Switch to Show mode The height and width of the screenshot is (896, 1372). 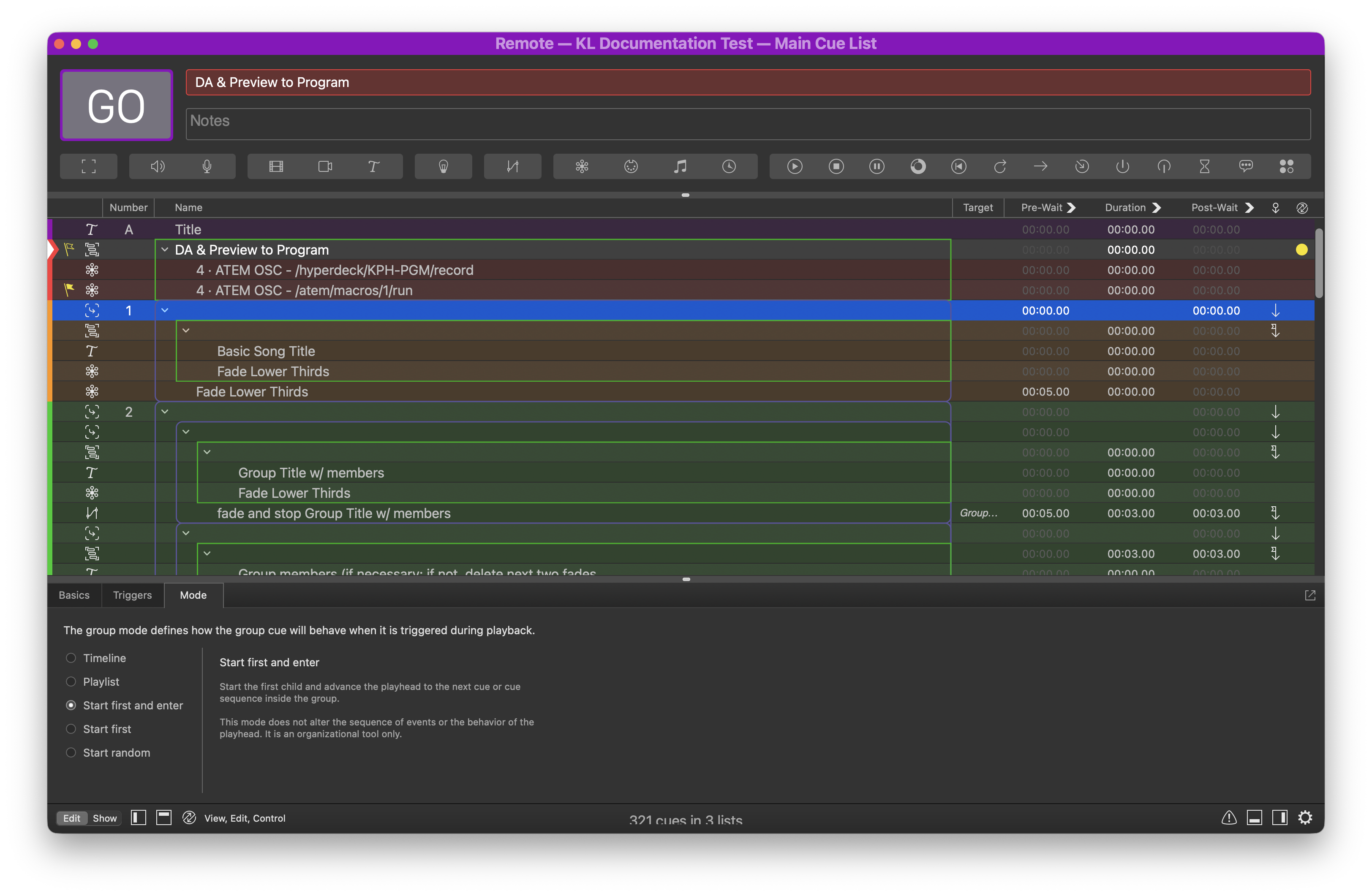(105, 818)
